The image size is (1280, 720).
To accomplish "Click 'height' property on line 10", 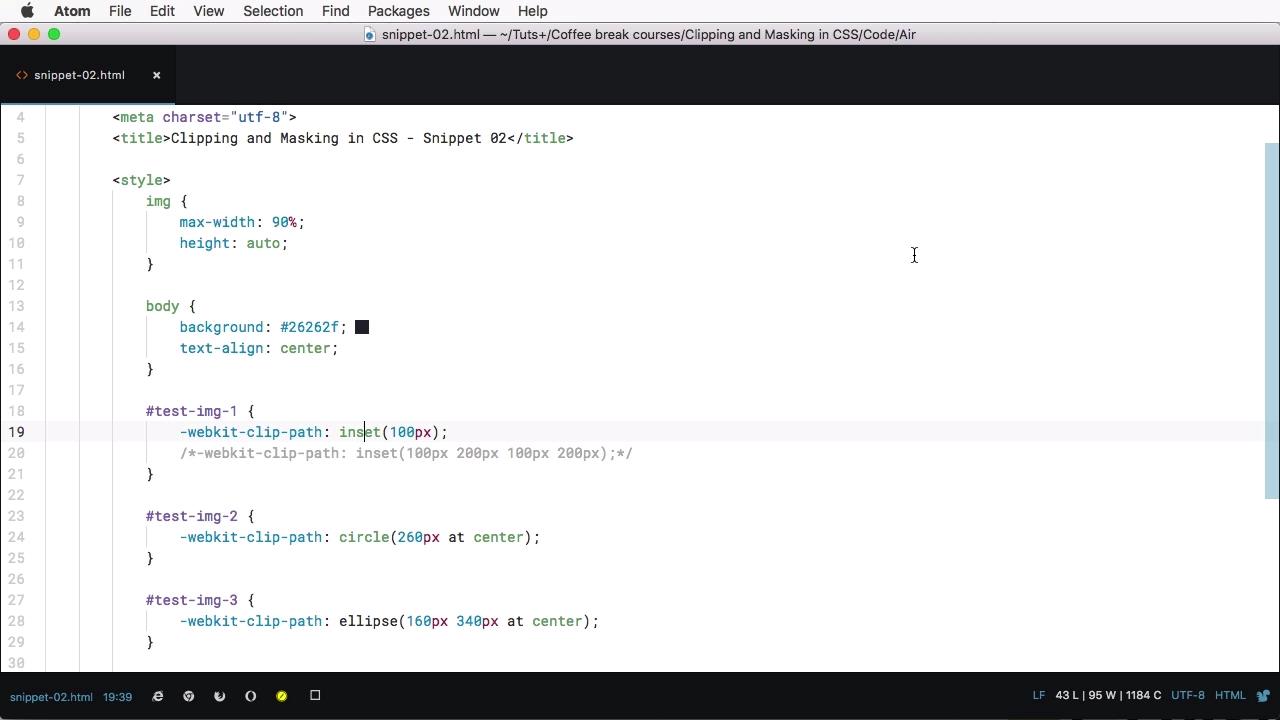I will [205, 243].
